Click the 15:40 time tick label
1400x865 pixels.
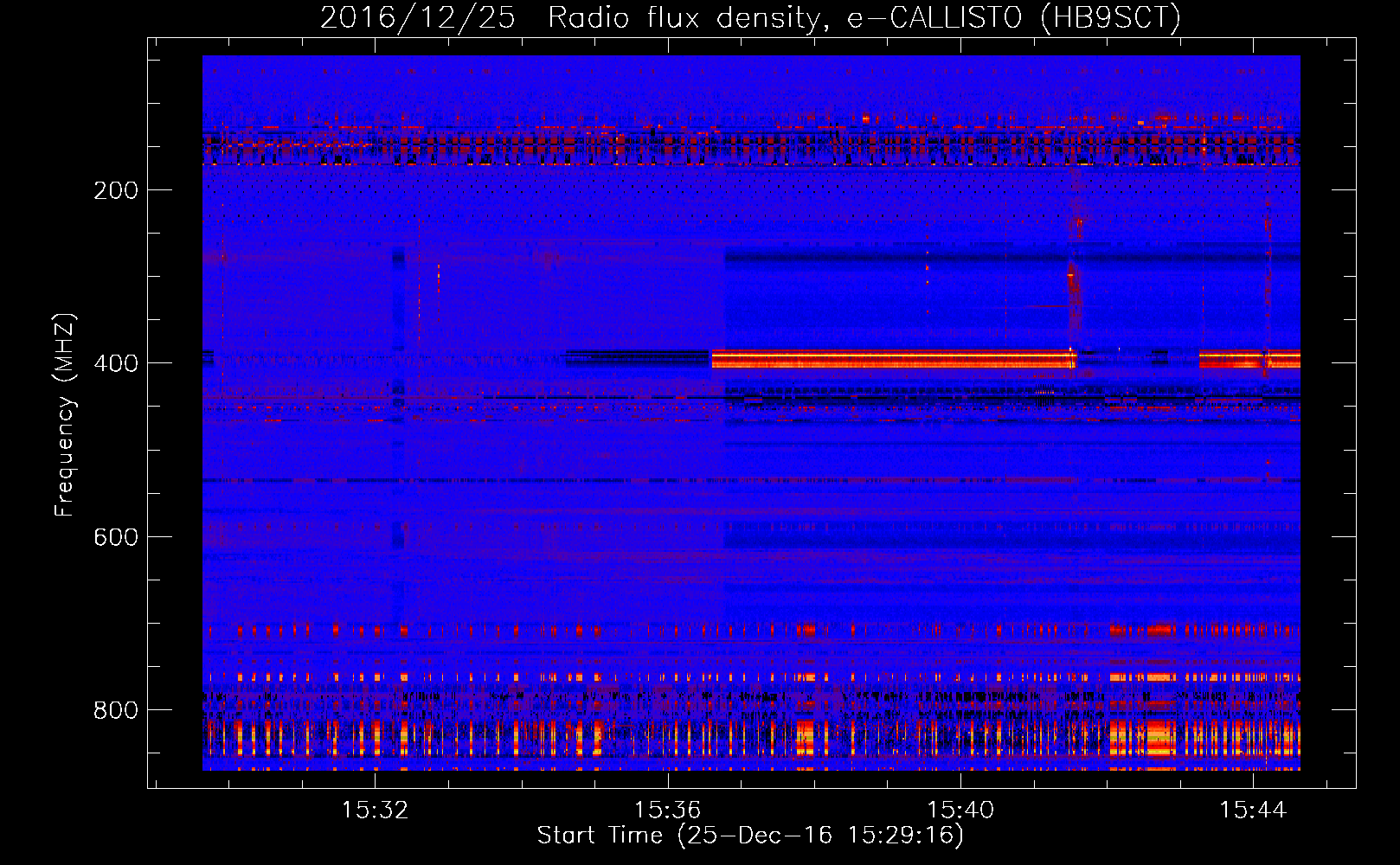(x=960, y=811)
